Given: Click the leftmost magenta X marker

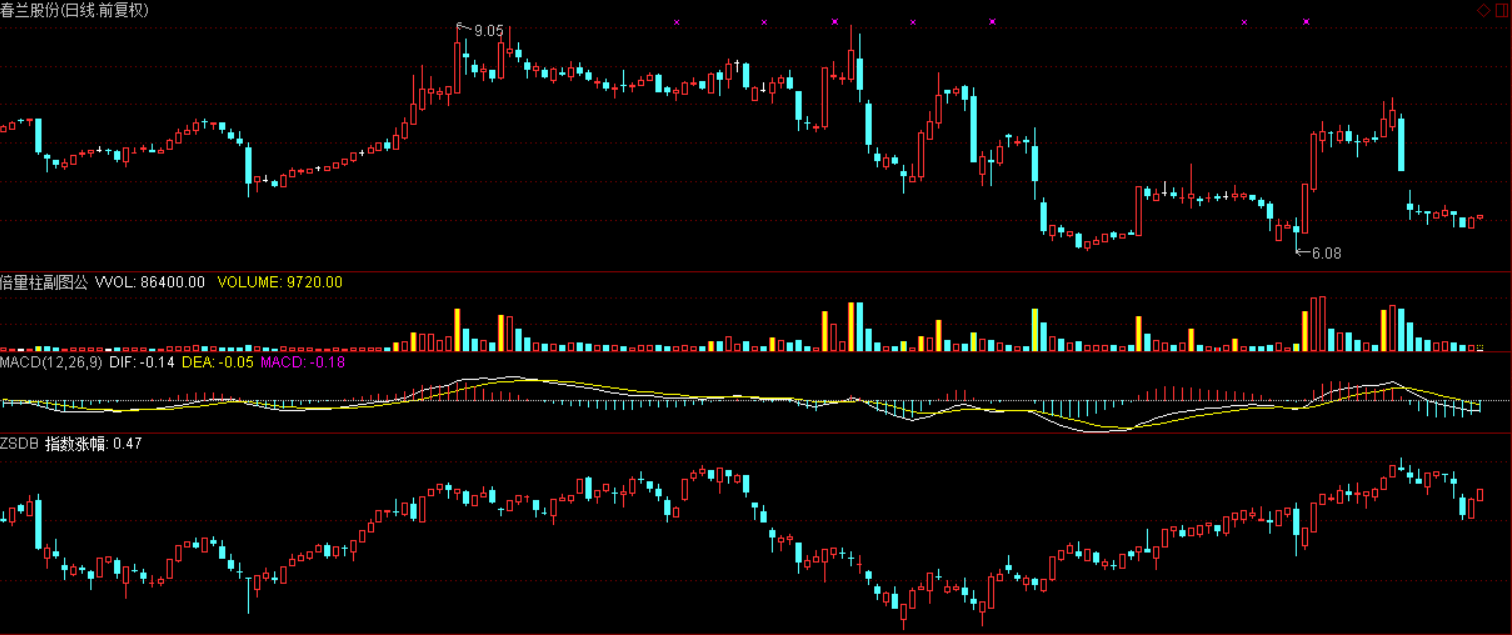Looking at the screenshot, I should pyautogui.click(x=677, y=21).
